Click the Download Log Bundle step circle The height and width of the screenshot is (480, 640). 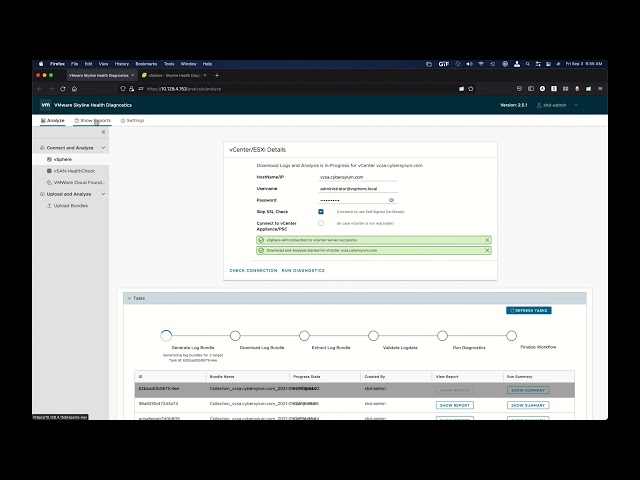coord(235,336)
